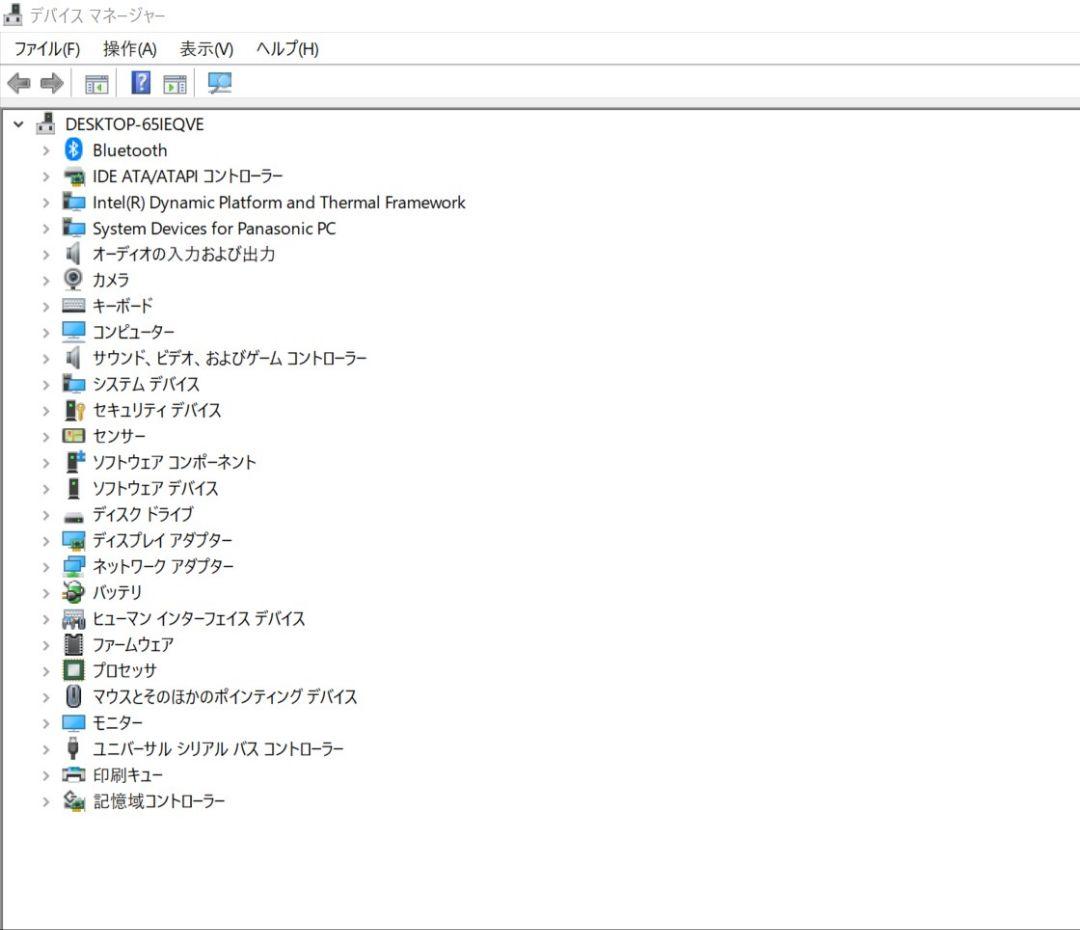Screen dimensions: 1080x930
Task: Click the 印刷キュー printer icon
Action: click(x=74, y=775)
